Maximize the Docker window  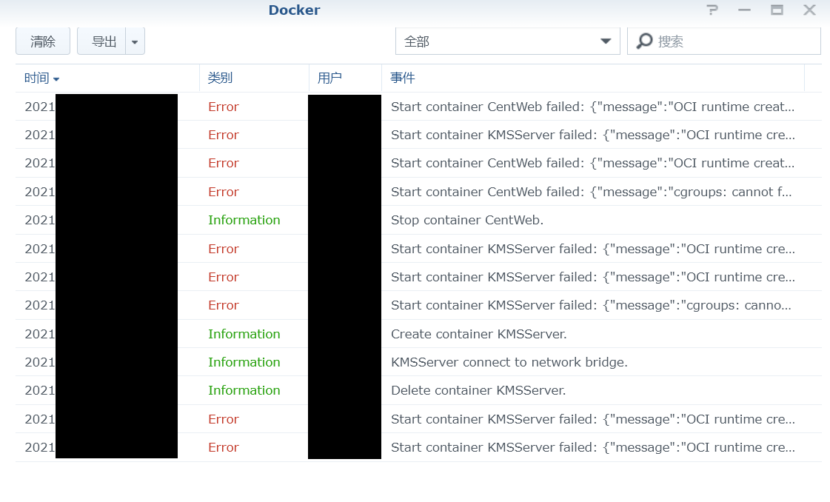click(777, 10)
